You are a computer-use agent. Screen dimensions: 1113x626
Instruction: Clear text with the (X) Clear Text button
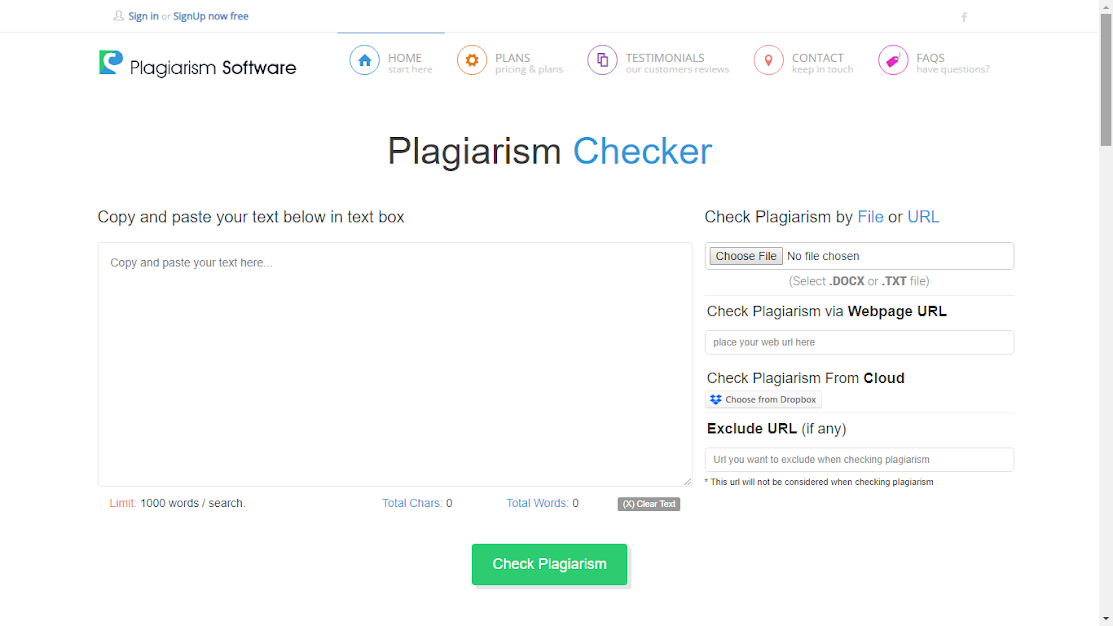tap(649, 504)
